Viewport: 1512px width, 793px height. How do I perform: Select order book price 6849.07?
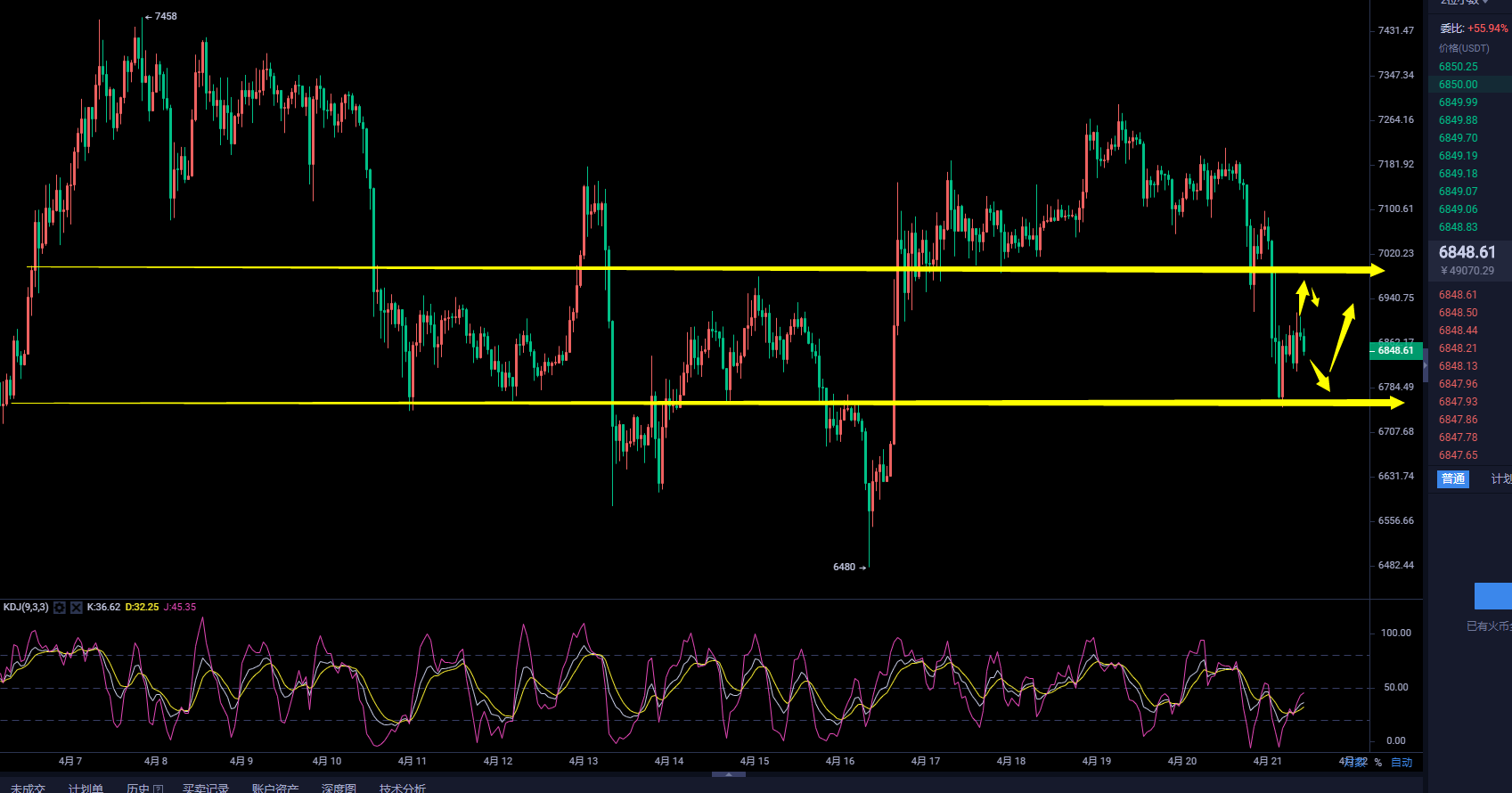(x=1459, y=192)
